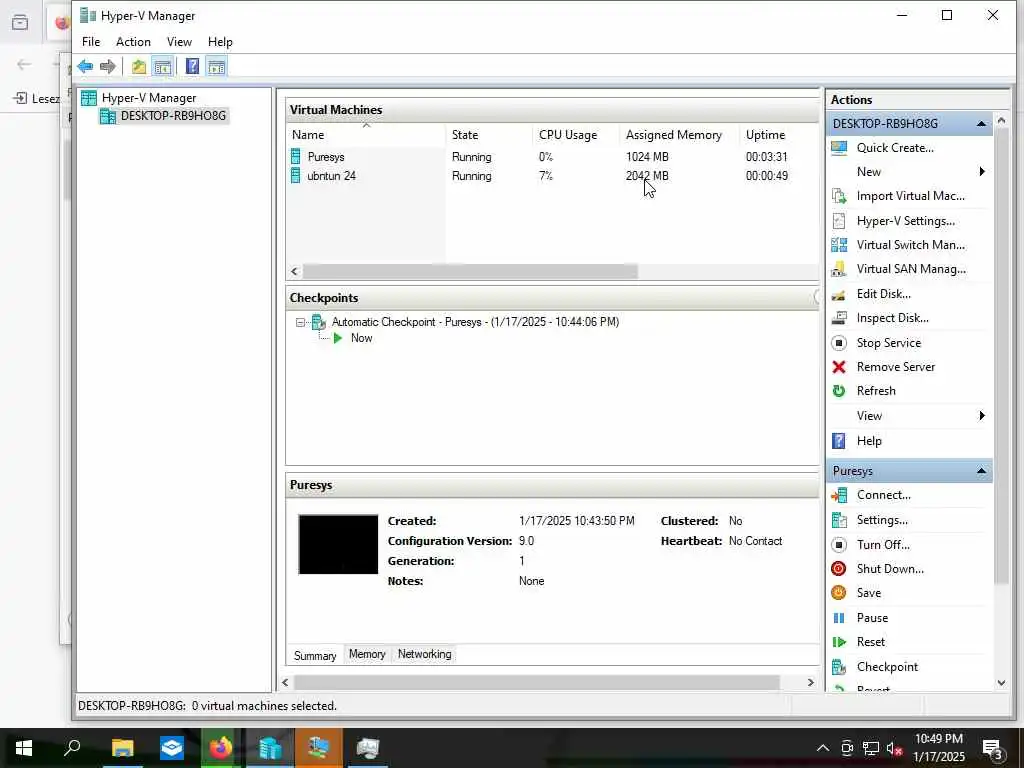Click Connect under Puresys actions
Image resolution: width=1024 pixels, height=768 pixels.
pyautogui.click(x=884, y=495)
